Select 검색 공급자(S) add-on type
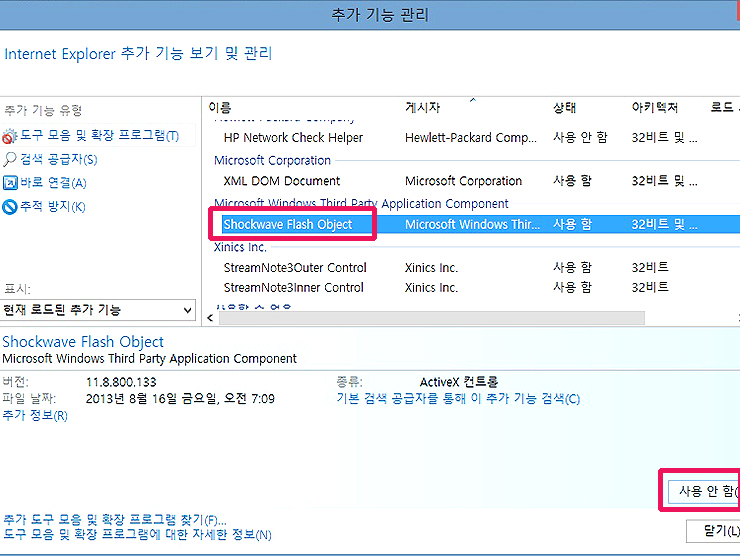The height and width of the screenshot is (556, 740). pyautogui.click(x=59, y=159)
